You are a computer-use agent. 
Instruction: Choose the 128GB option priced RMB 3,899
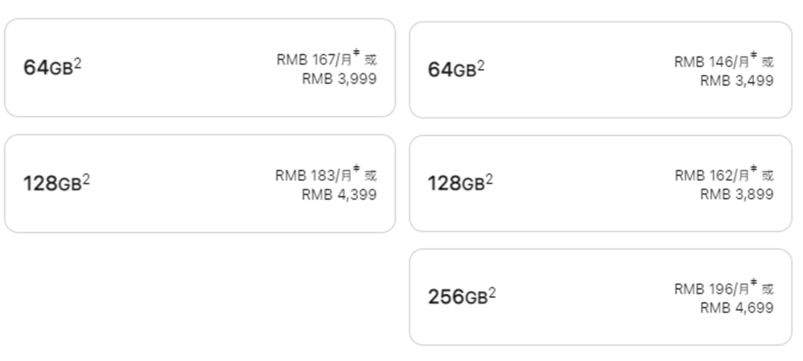600,183
